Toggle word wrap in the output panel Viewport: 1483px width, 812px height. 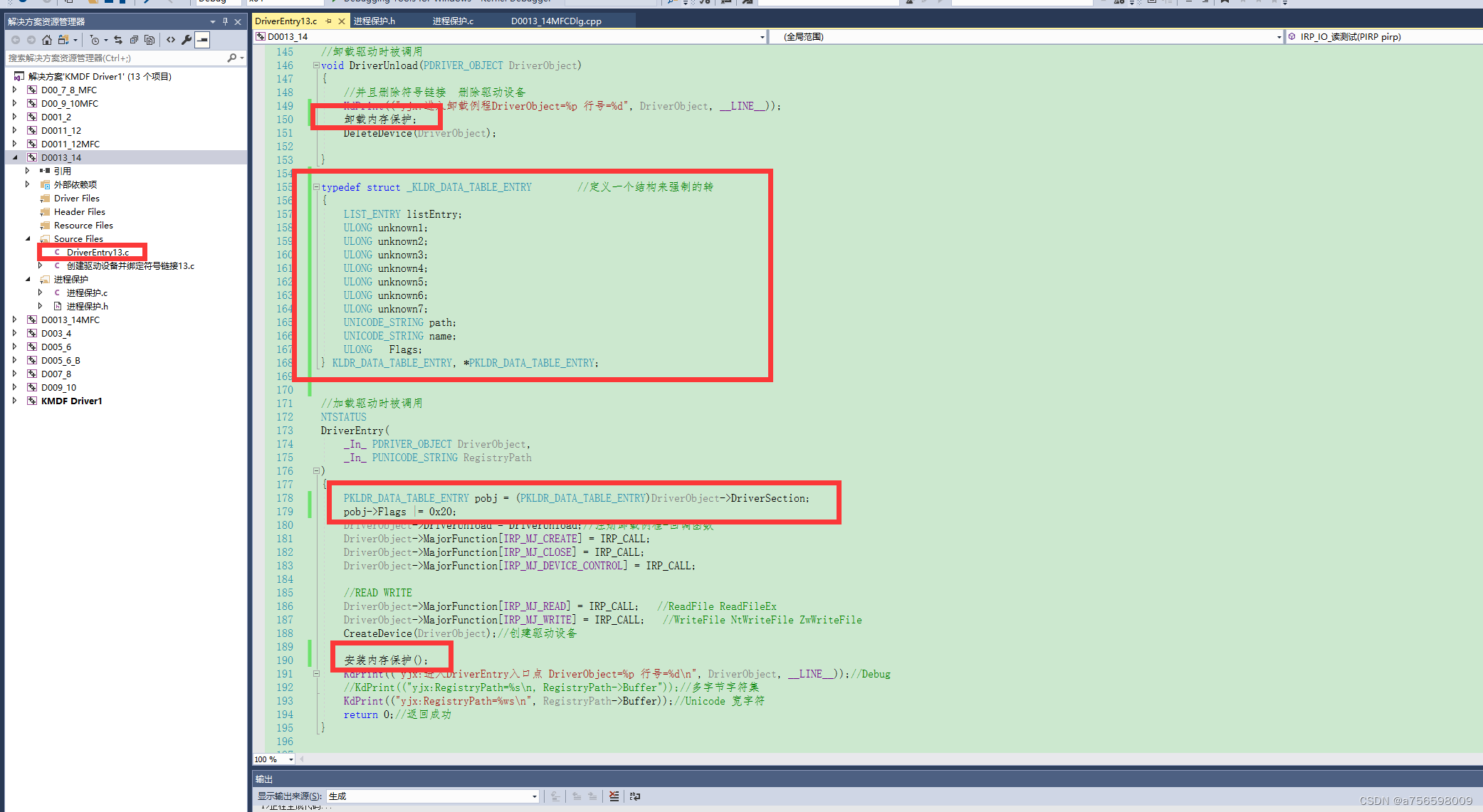(x=635, y=796)
